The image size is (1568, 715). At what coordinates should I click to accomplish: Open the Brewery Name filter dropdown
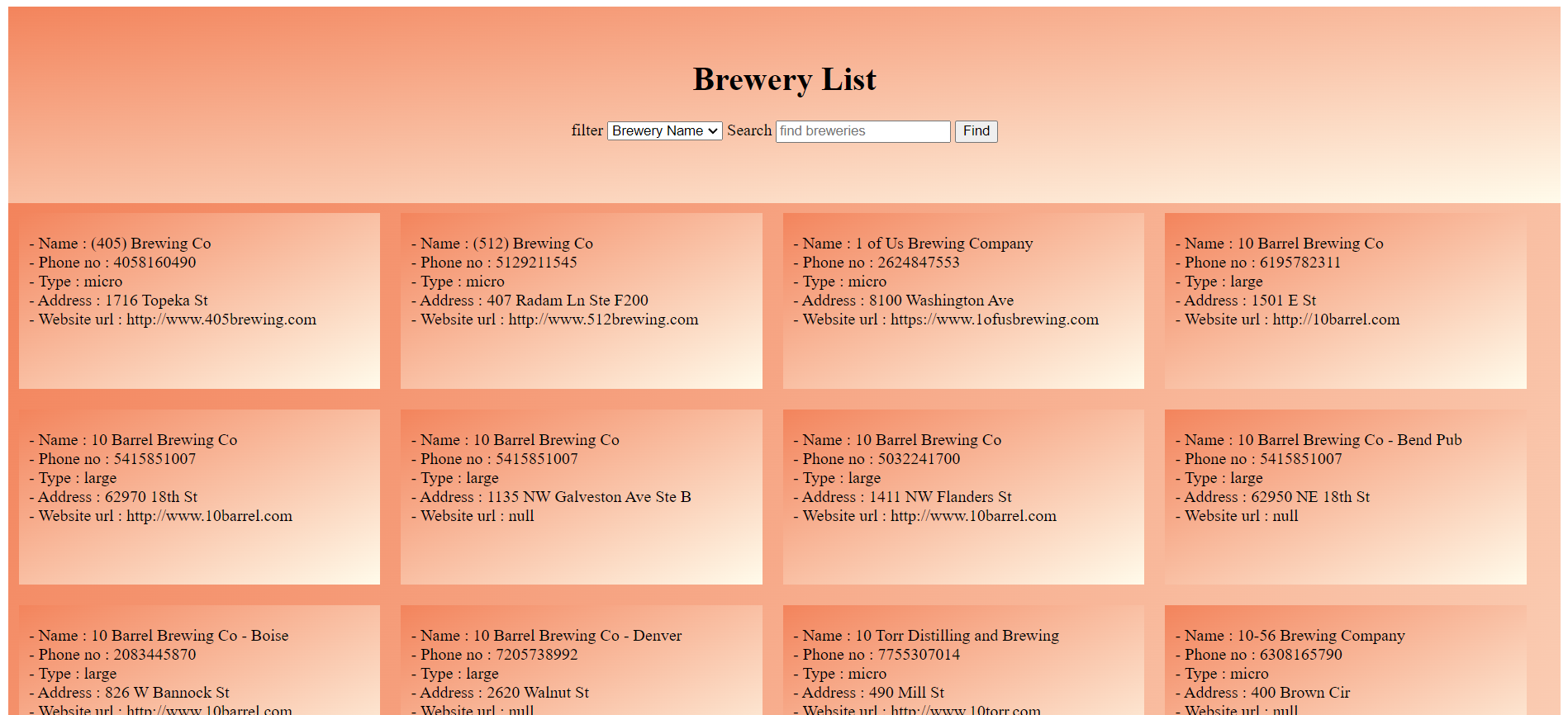[665, 131]
